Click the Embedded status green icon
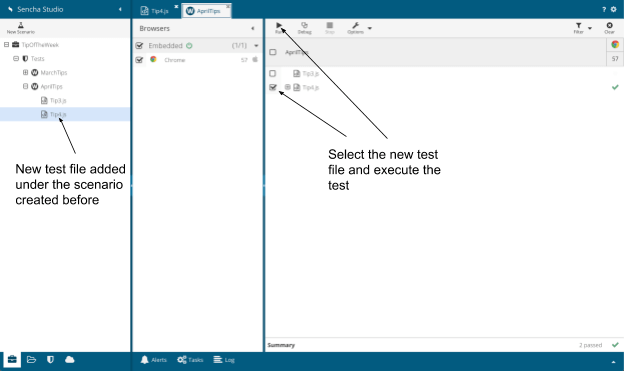 pos(189,46)
